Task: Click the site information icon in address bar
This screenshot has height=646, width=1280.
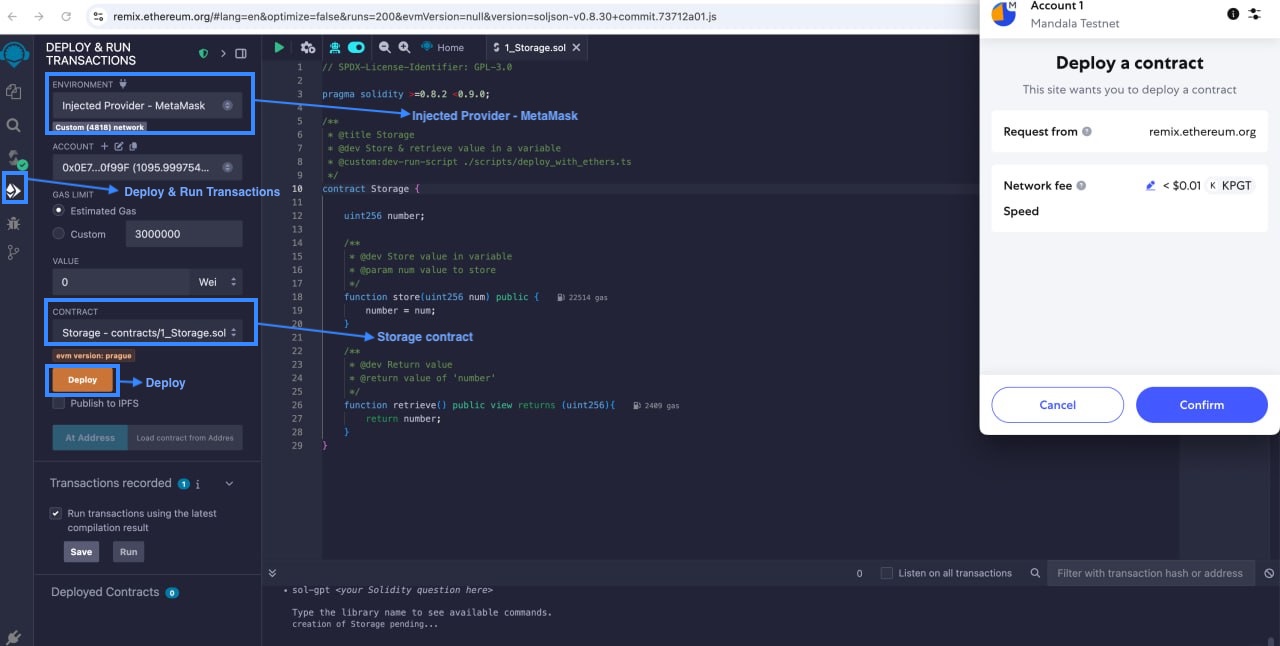Action: click(x=97, y=17)
